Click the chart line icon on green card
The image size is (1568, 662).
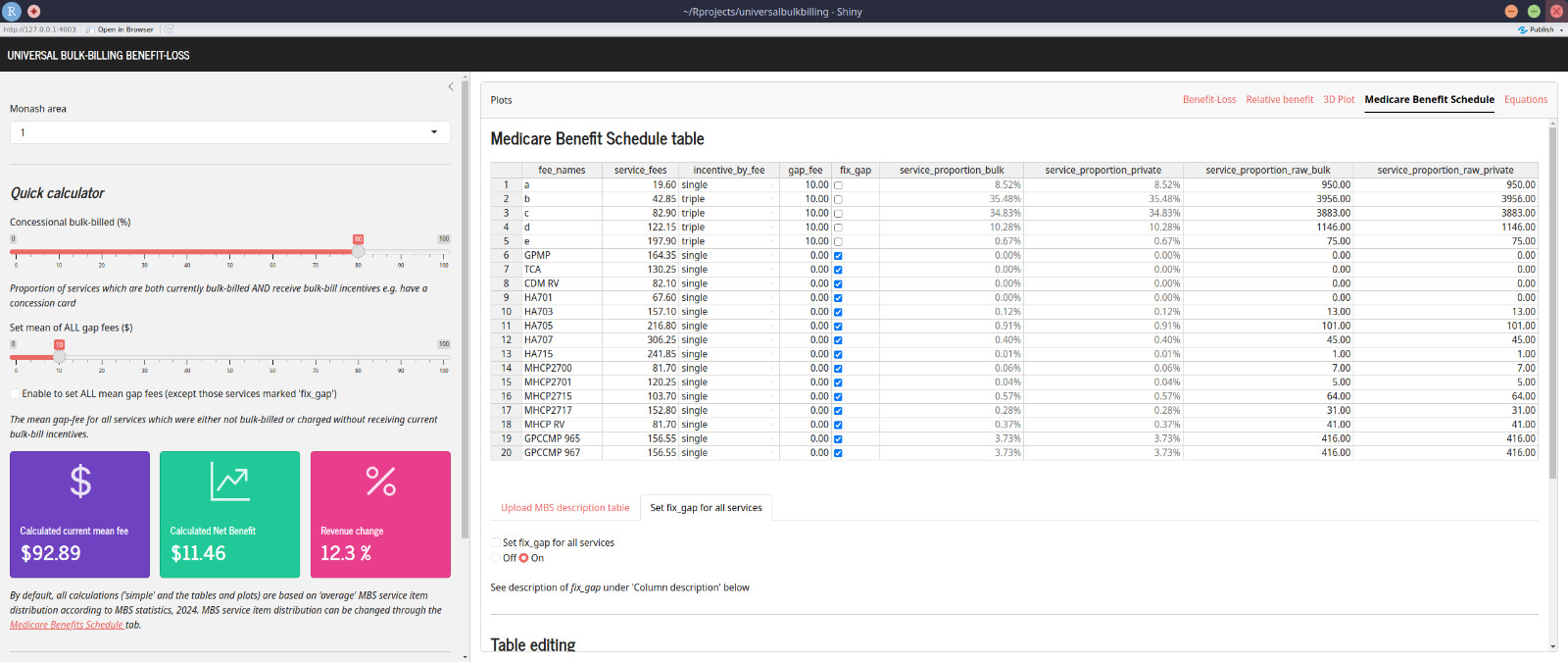pos(229,482)
